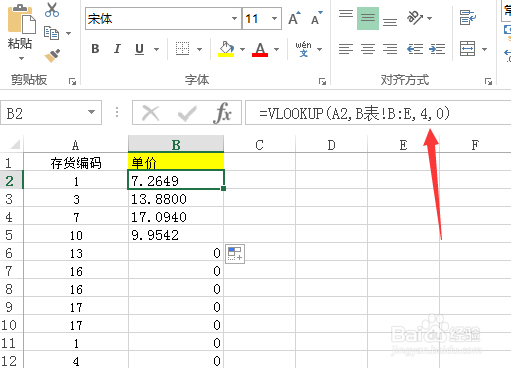The image size is (511, 368).
Task: Align text right
Action: 390,49
